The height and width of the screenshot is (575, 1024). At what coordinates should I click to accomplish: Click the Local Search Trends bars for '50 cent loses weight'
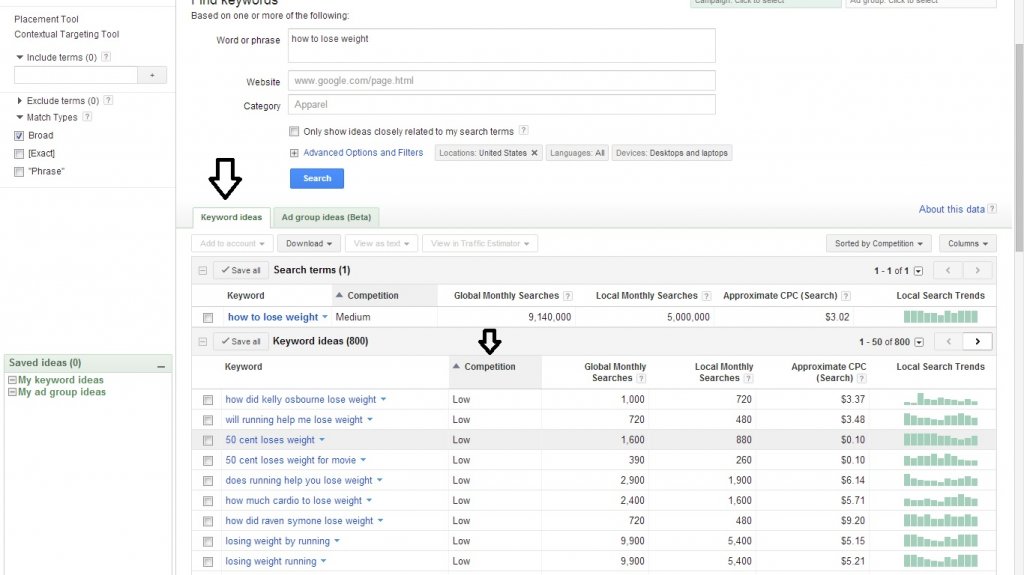click(x=940, y=440)
